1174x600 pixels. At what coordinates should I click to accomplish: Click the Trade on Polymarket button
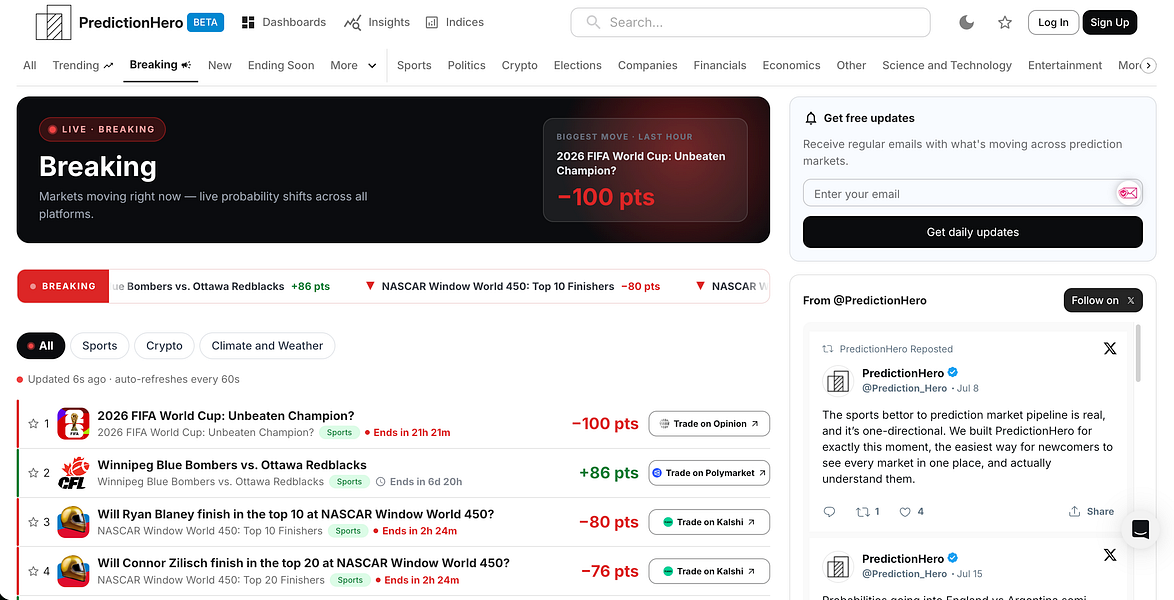coord(709,473)
